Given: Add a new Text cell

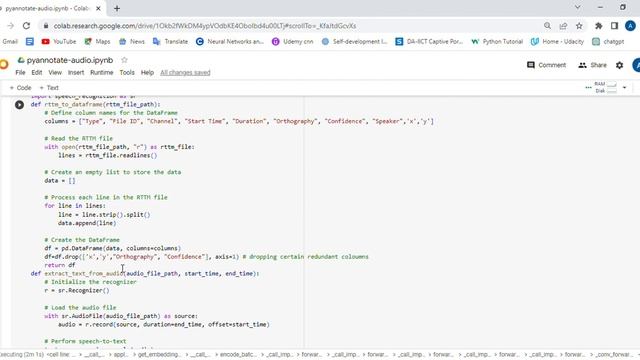Looking at the screenshot, I should click(49, 88).
